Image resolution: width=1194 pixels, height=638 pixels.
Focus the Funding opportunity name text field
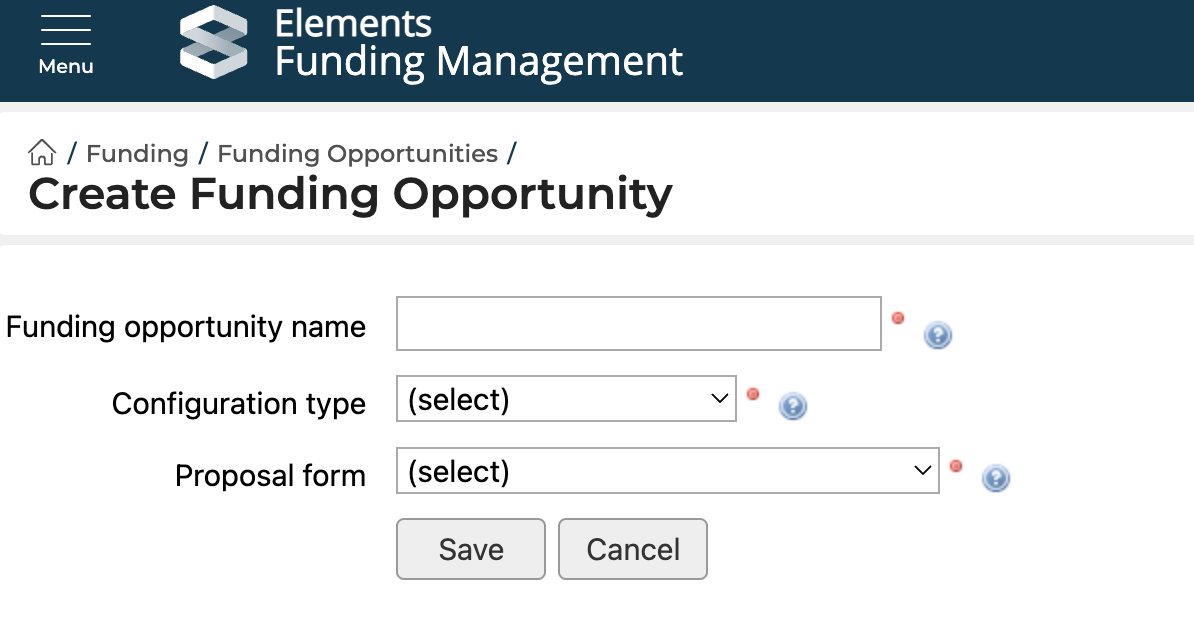(638, 323)
